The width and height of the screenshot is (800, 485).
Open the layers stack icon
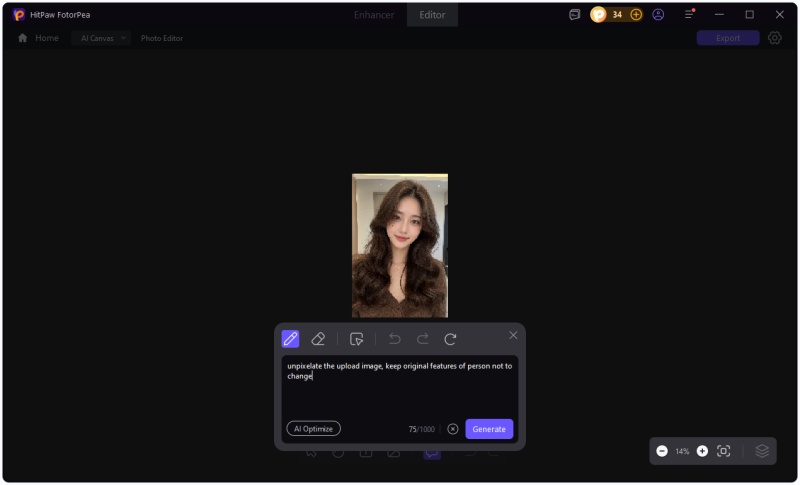[762, 451]
